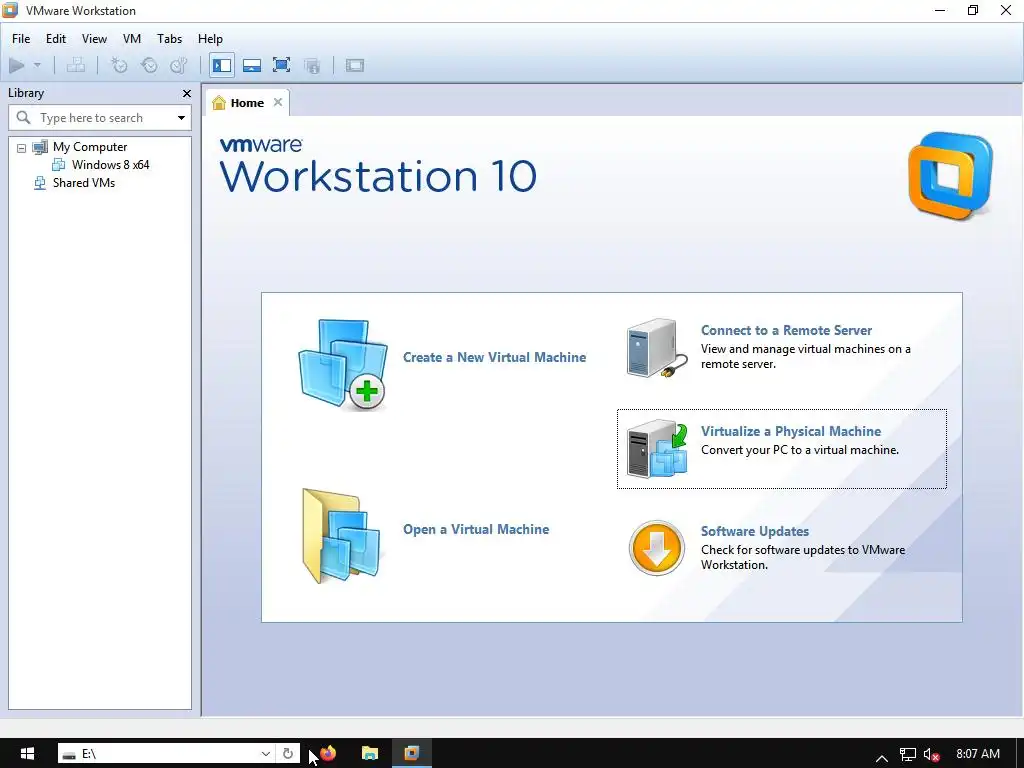Click the new virtual machine plus icon

tap(344, 364)
